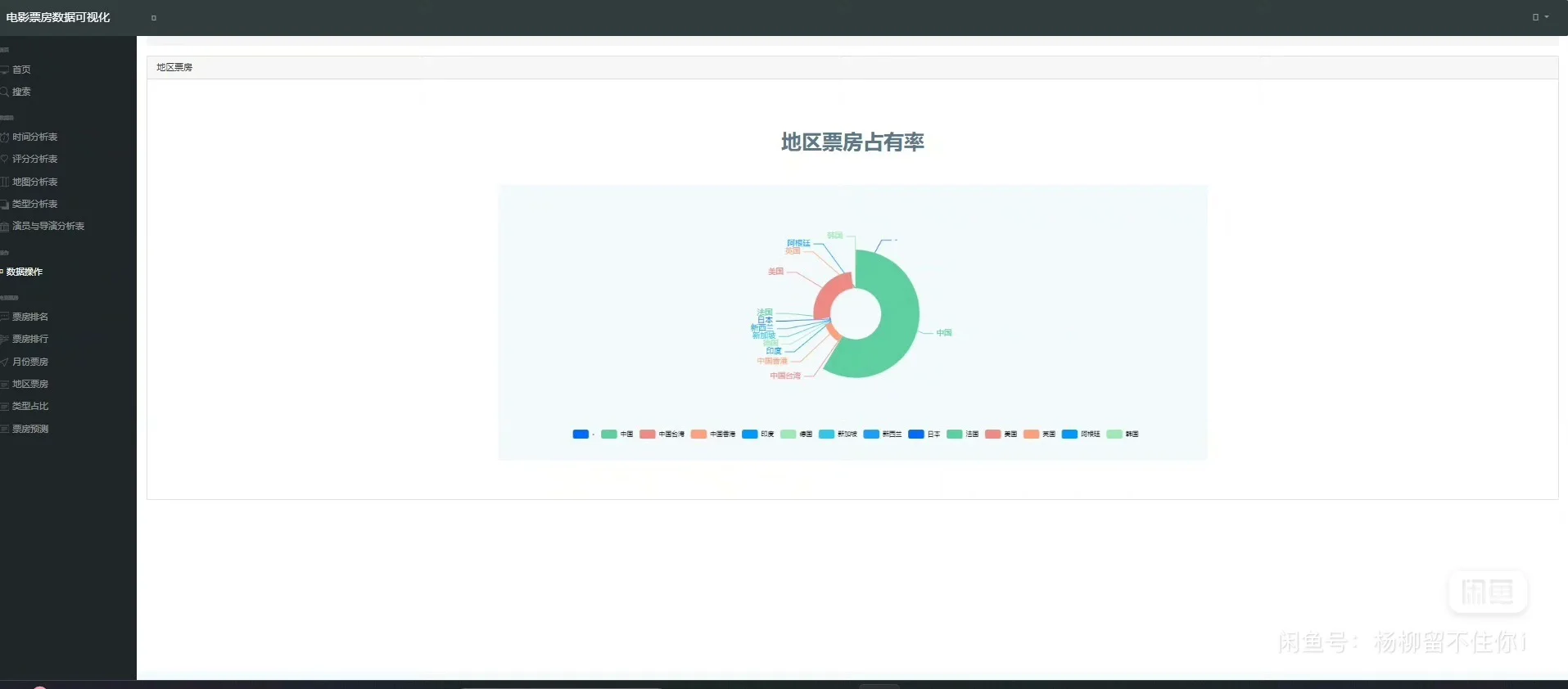Click the 中国台湾 label below the pie
The width and height of the screenshot is (1568, 689).
click(x=785, y=376)
